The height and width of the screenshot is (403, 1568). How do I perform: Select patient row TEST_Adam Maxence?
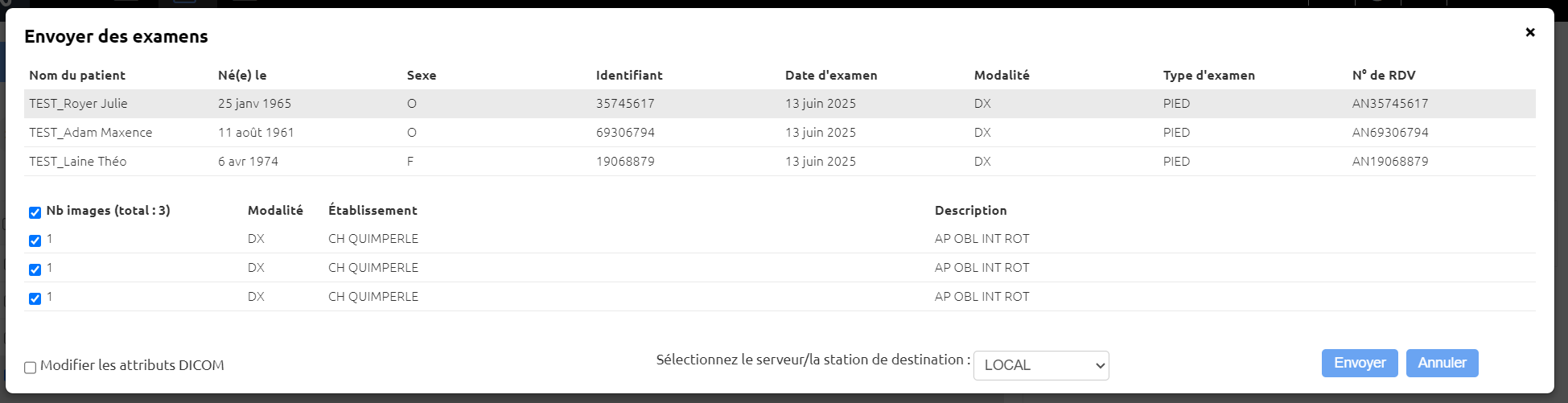point(780,133)
